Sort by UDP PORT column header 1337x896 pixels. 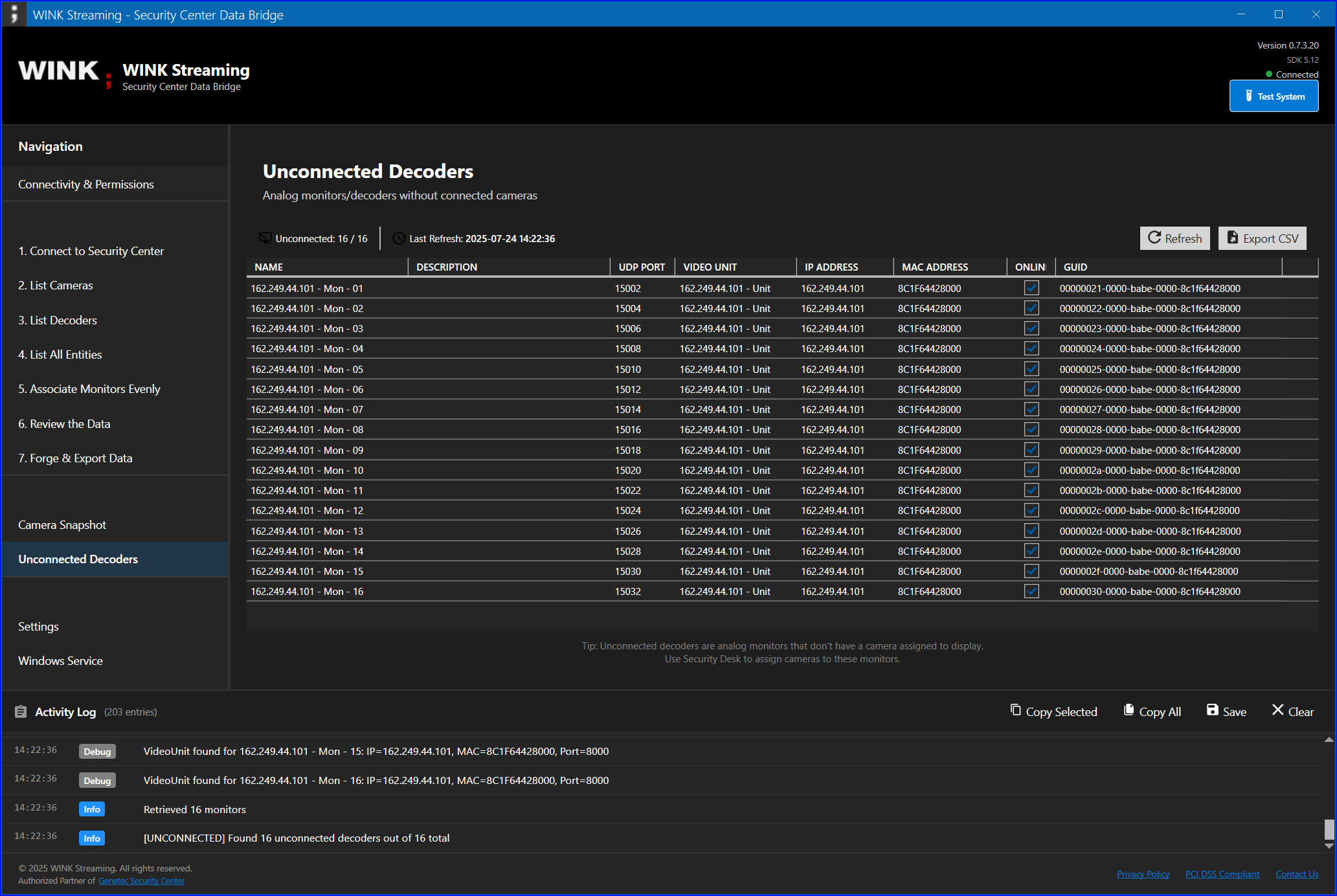click(642, 267)
